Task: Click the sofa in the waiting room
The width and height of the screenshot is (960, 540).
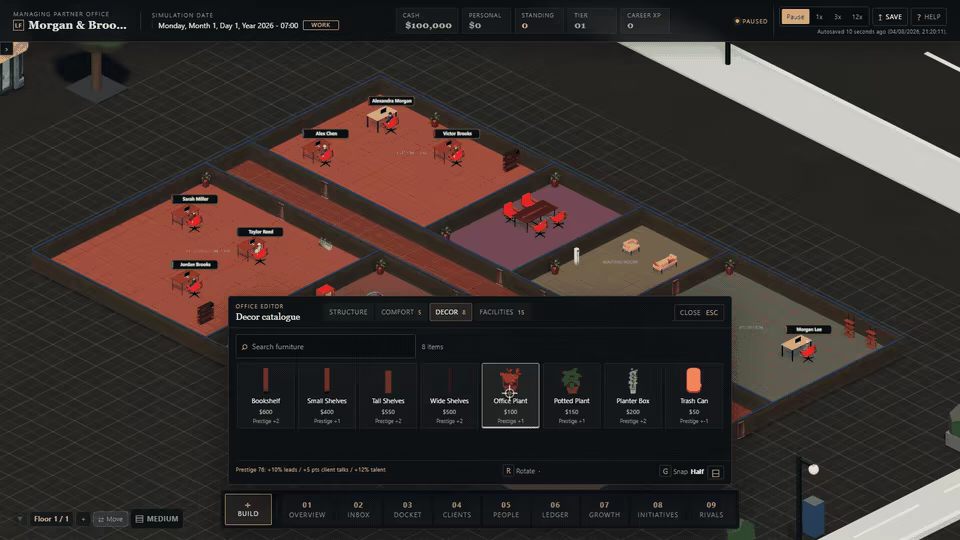Action: click(665, 263)
